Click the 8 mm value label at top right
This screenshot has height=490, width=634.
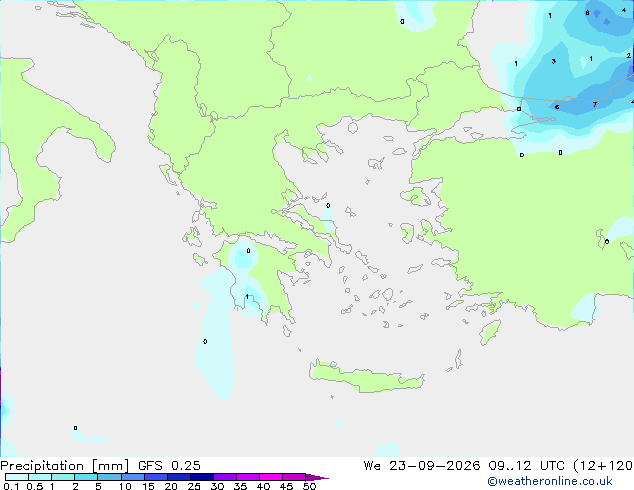click(587, 13)
